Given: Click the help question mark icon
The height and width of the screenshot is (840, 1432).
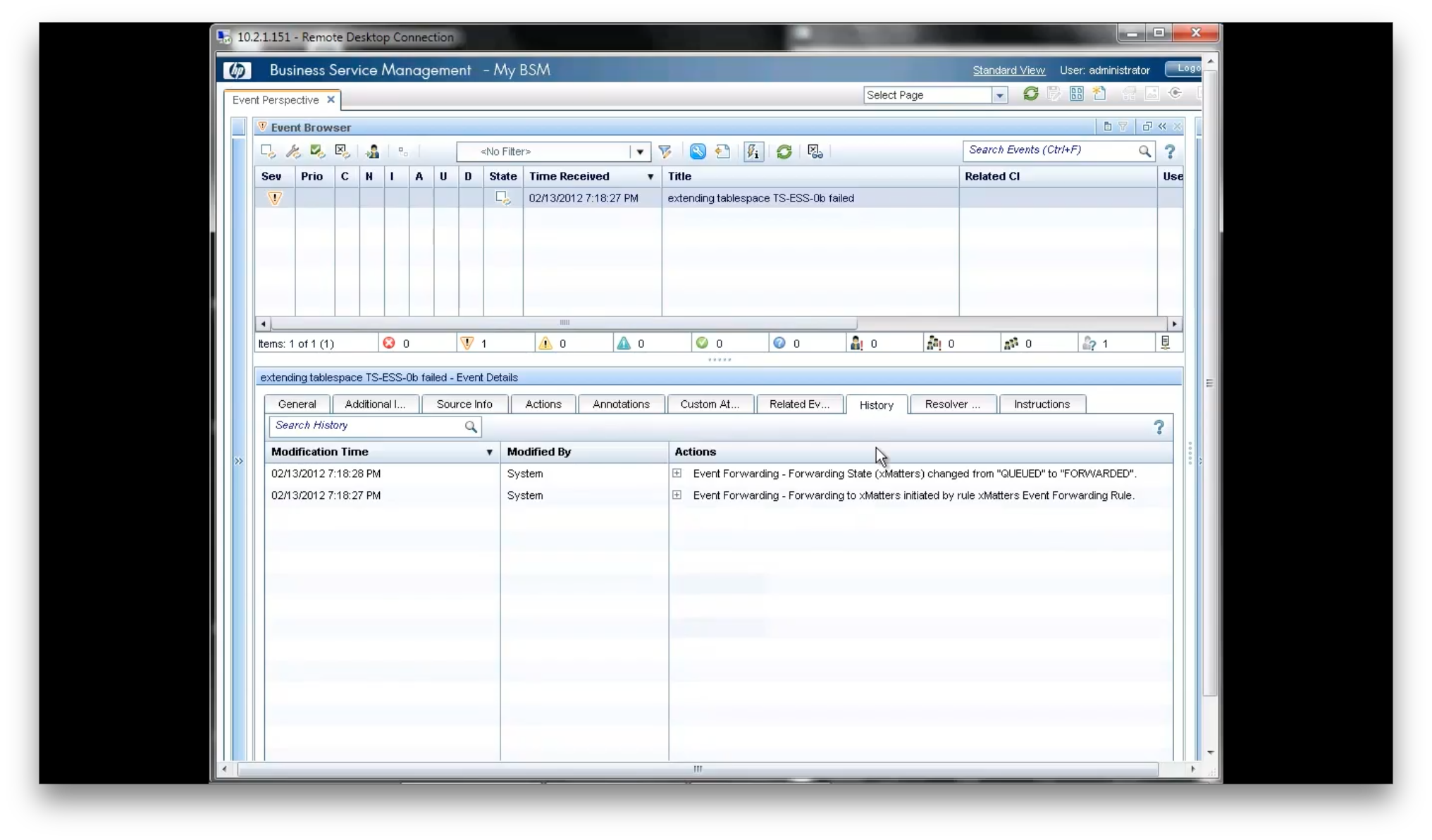Looking at the screenshot, I should 1170,151.
